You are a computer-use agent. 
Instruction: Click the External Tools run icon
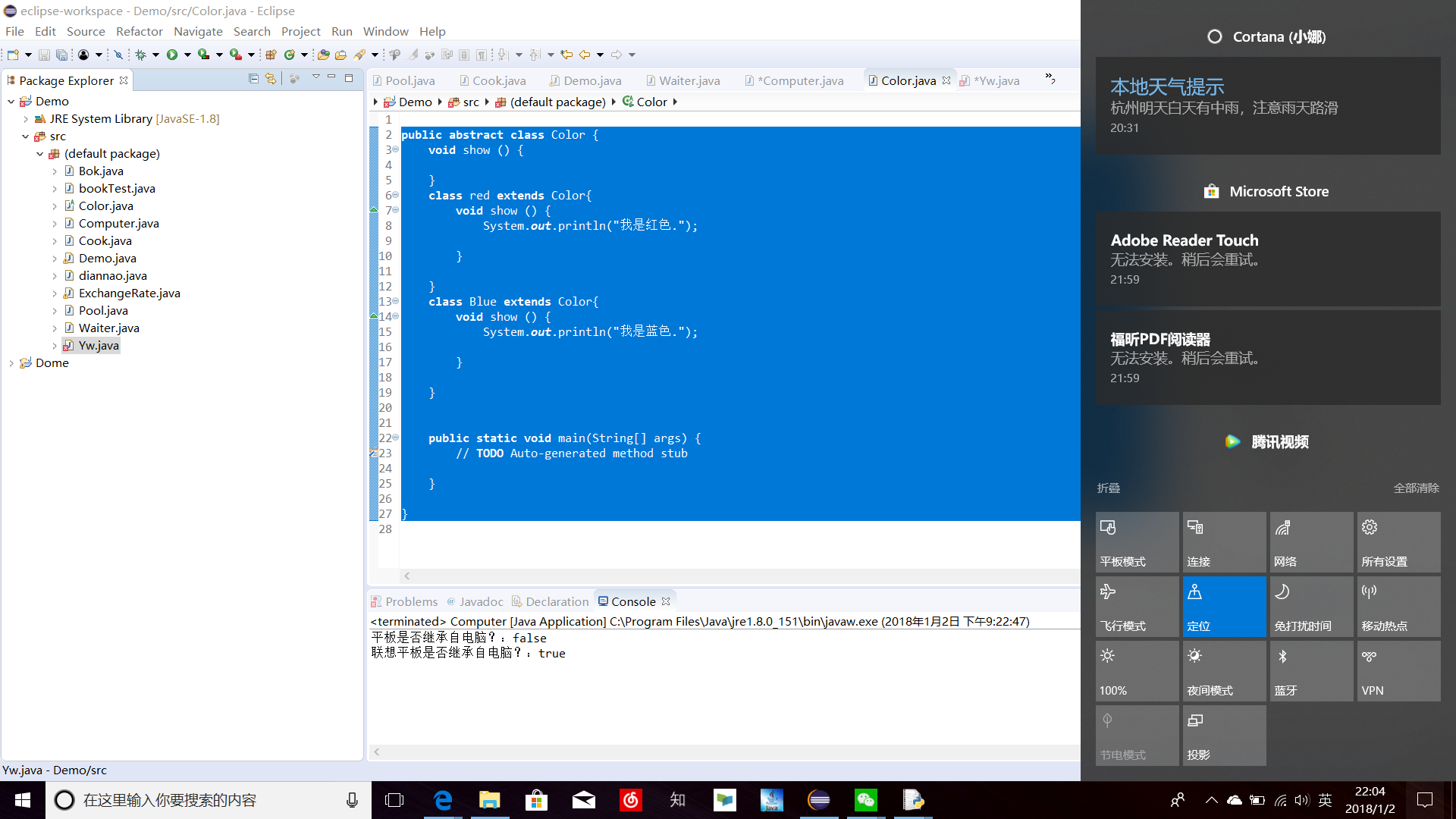tap(236, 55)
